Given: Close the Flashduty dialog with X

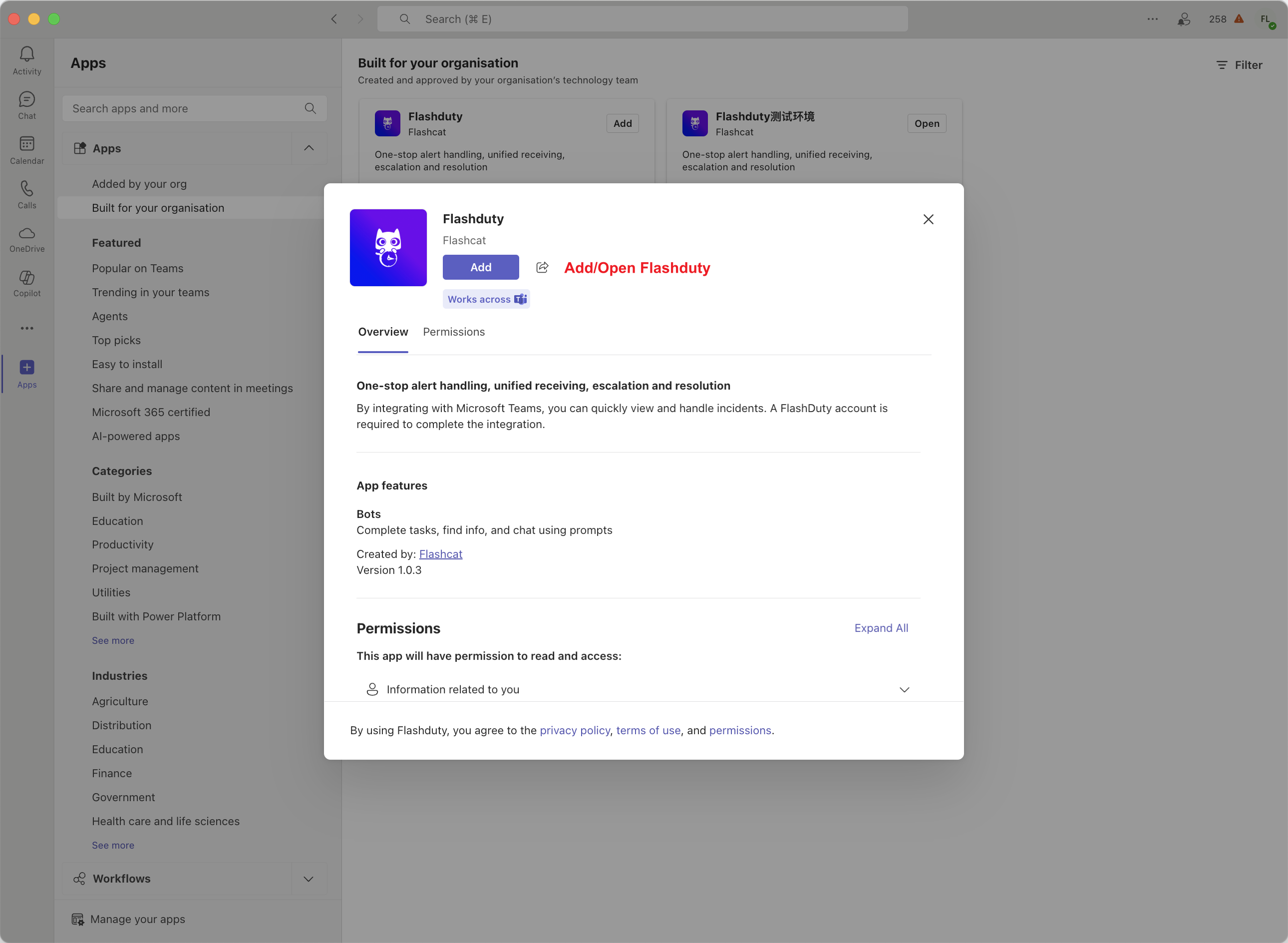Looking at the screenshot, I should (x=928, y=219).
